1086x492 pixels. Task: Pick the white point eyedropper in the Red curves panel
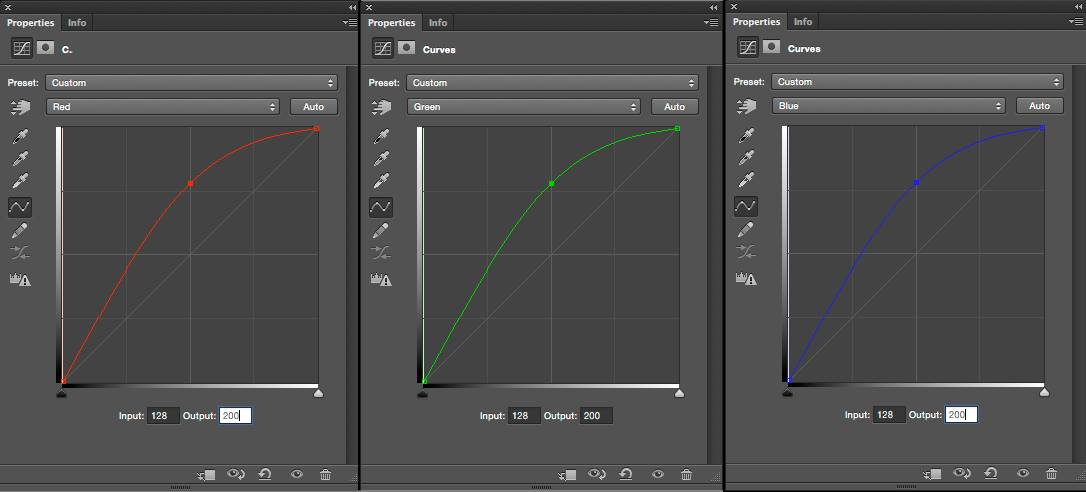(x=20, y=182)
